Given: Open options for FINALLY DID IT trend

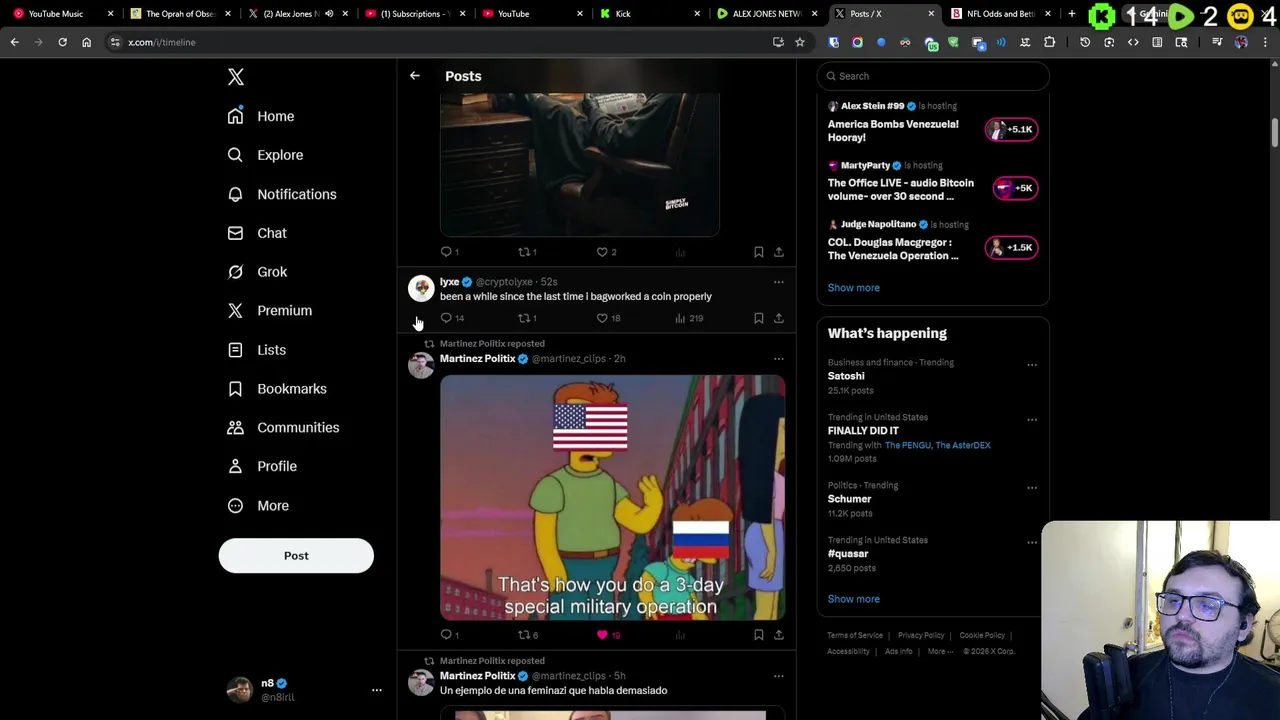Looking at the screenshot, I should point(1032,419).
